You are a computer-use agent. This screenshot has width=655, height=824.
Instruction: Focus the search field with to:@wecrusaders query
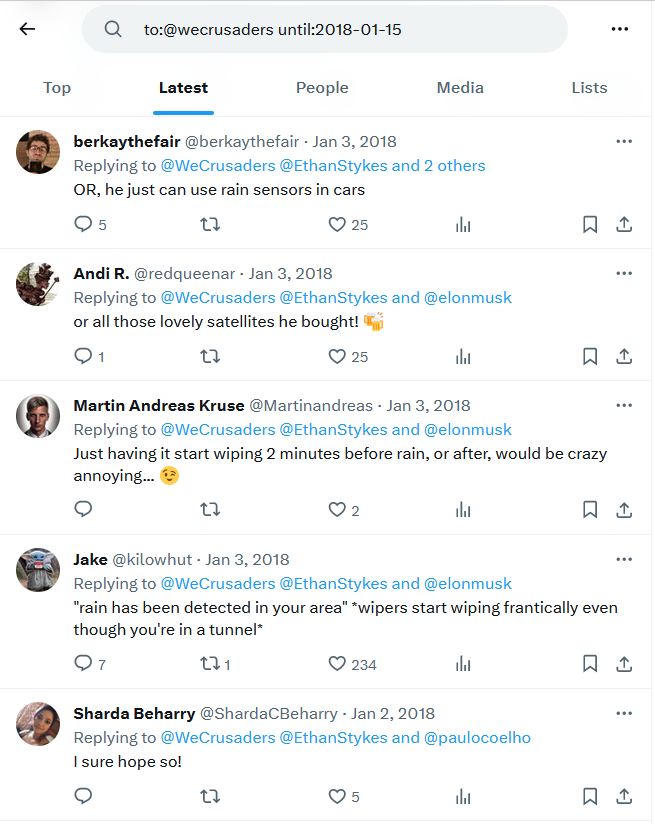point(325,29)
